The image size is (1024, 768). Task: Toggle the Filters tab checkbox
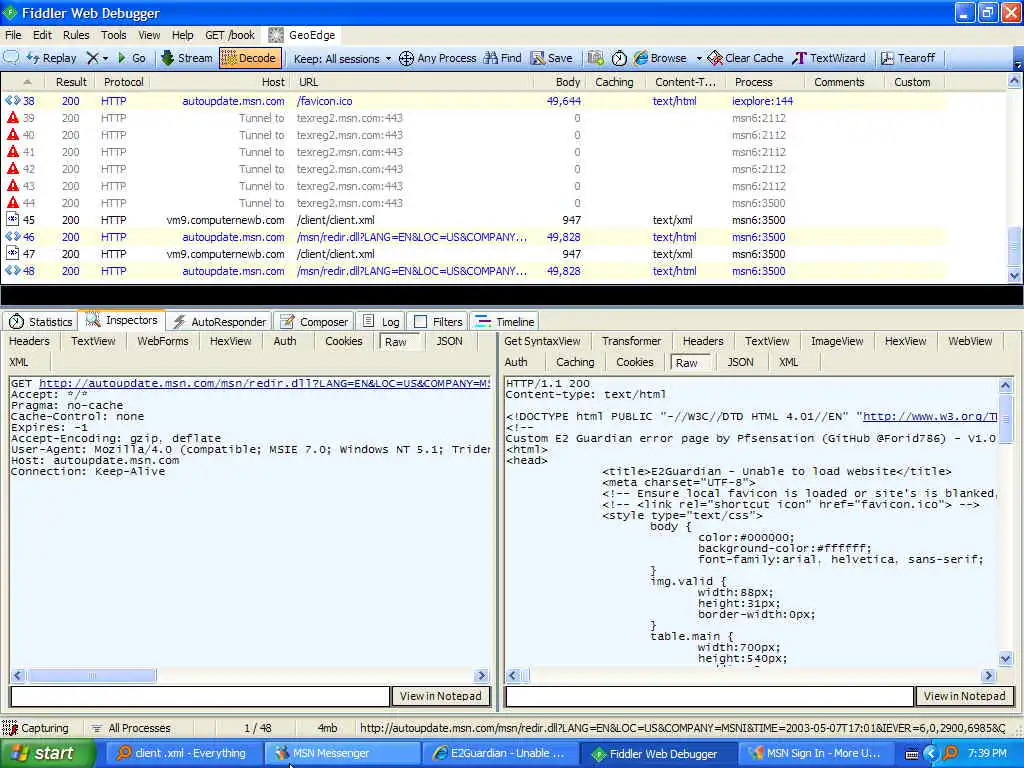coord(421,321)
